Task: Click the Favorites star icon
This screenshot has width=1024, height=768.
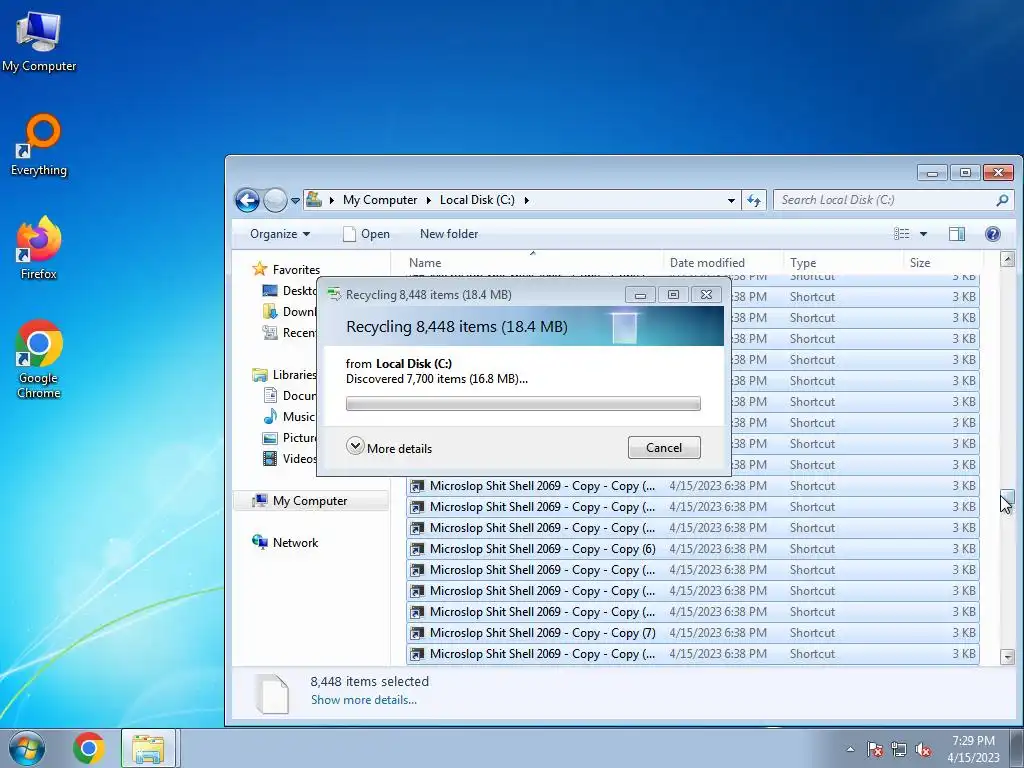Action: point(259,269)
